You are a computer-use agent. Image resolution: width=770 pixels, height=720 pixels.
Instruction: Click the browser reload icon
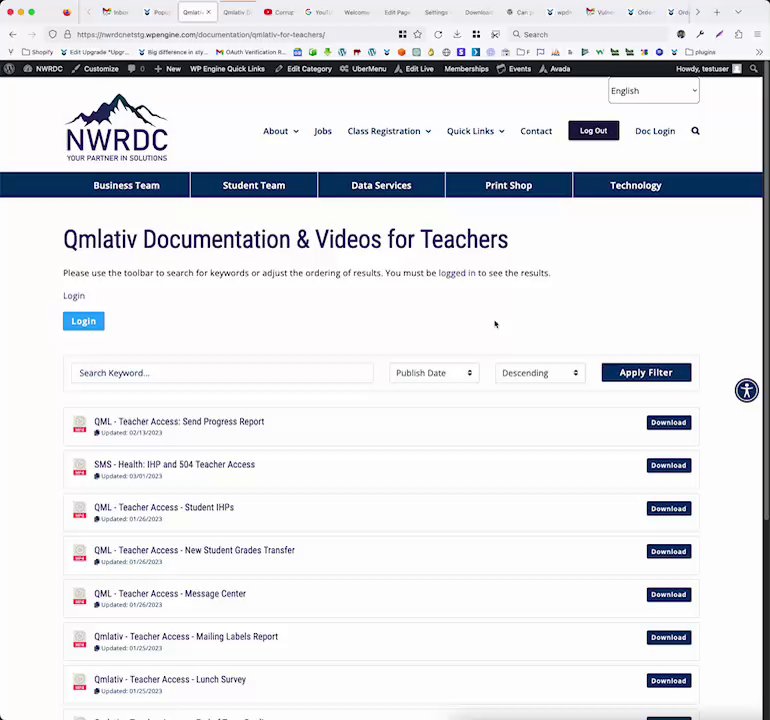tap(438, 34)
